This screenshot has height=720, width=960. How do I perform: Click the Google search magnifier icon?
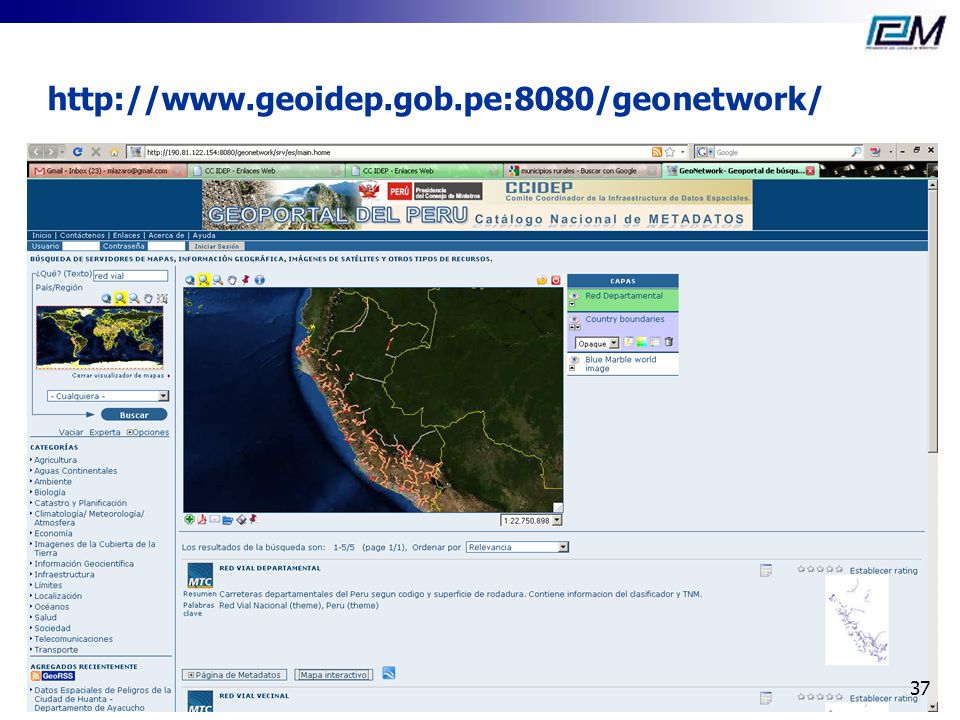click(856, 152)
